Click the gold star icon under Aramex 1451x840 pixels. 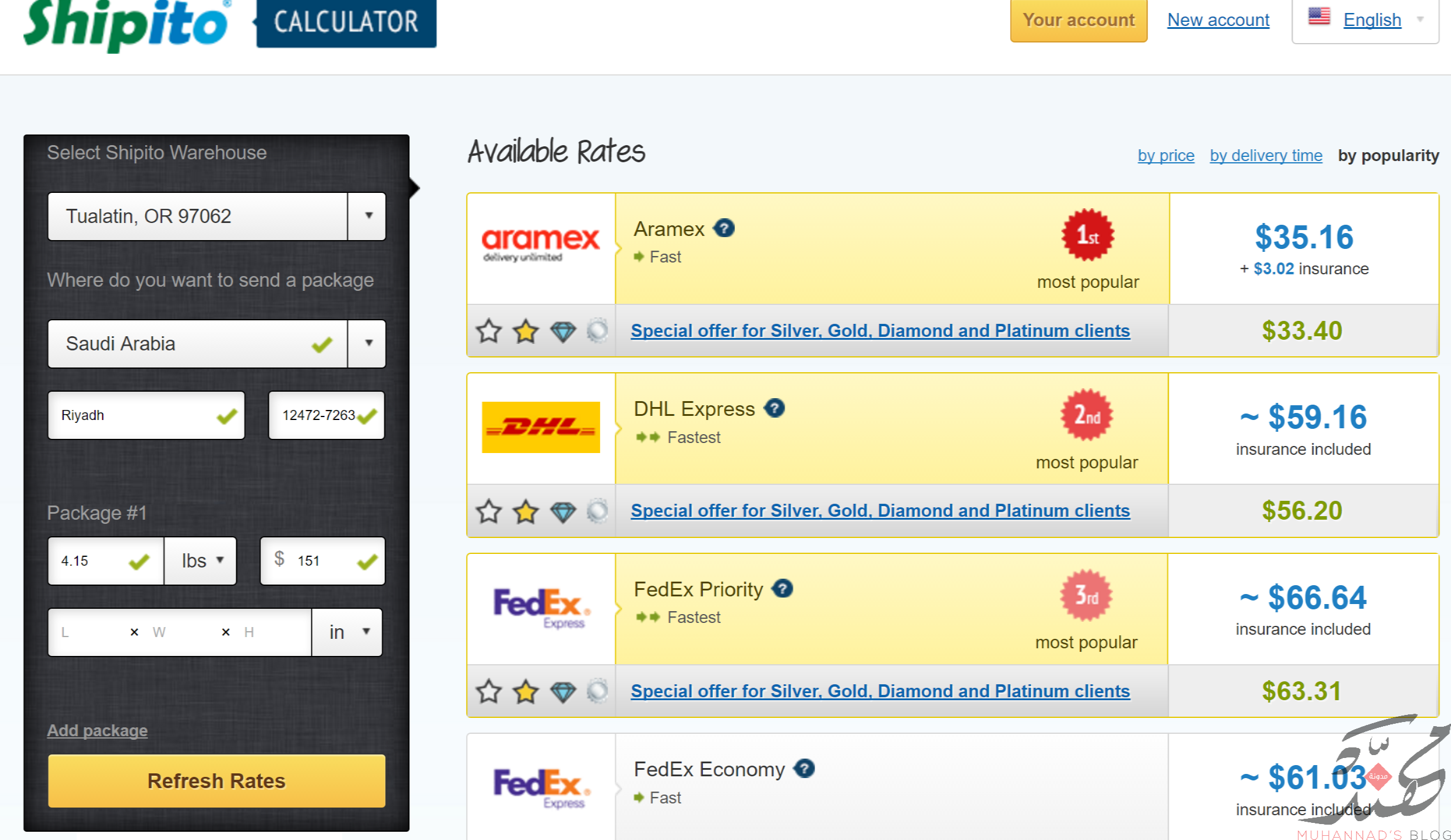click(525, 331)
